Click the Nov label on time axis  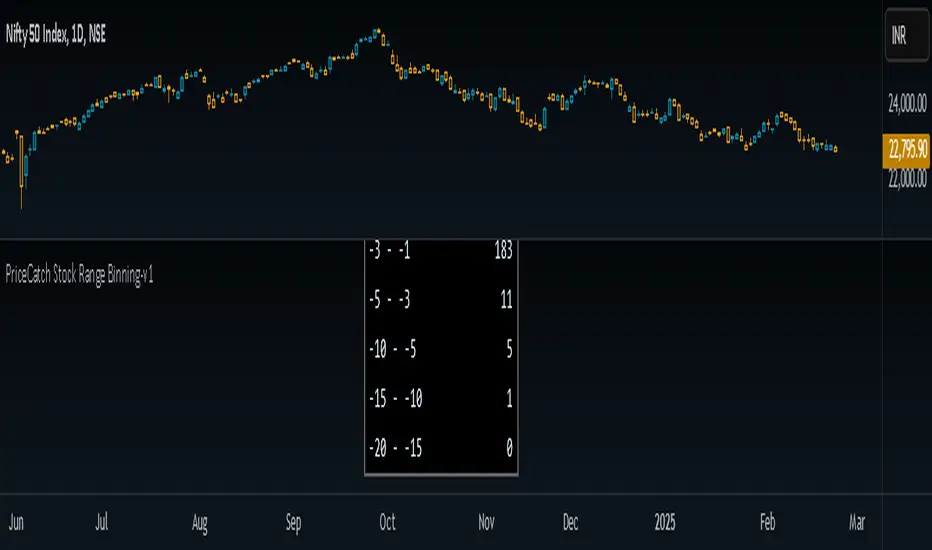486,523
